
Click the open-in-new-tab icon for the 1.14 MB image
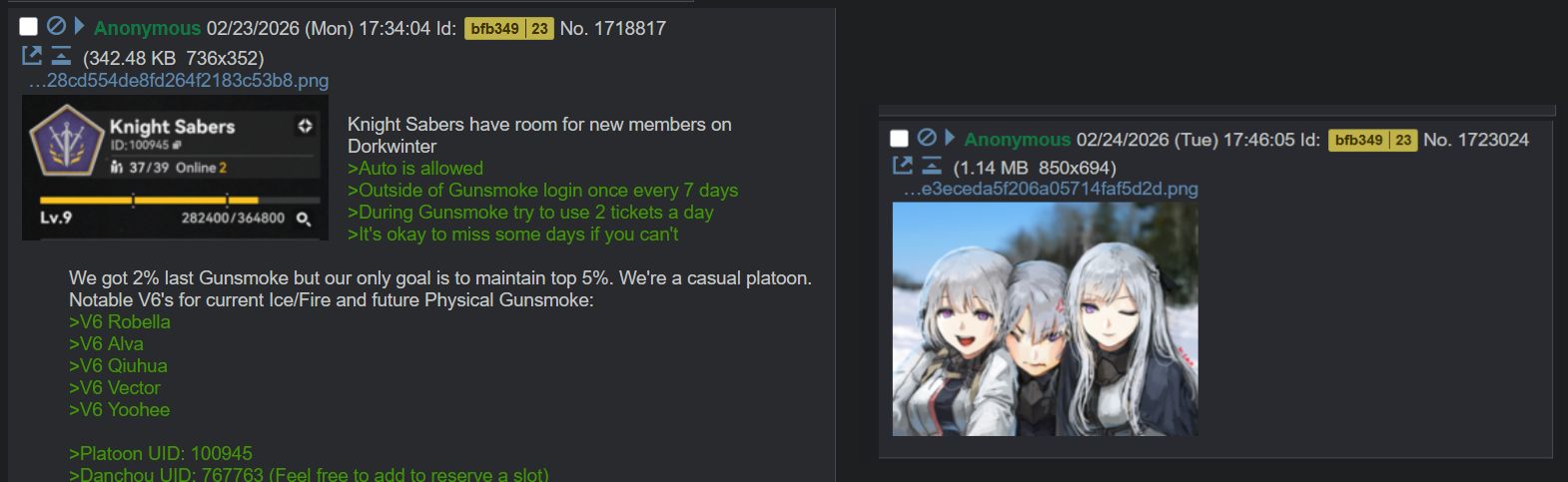902,166
